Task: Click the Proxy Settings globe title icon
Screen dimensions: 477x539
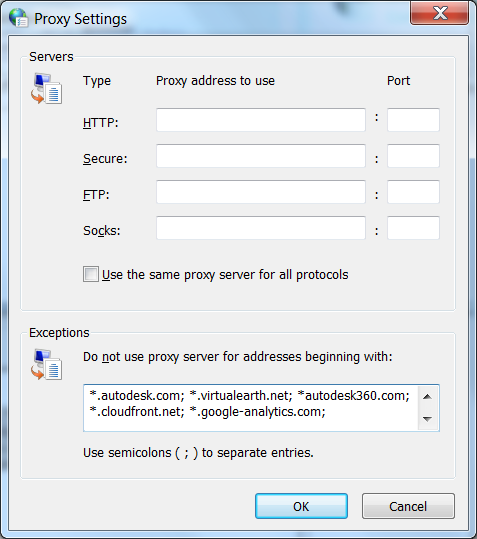Action: [x=18, y=18]
